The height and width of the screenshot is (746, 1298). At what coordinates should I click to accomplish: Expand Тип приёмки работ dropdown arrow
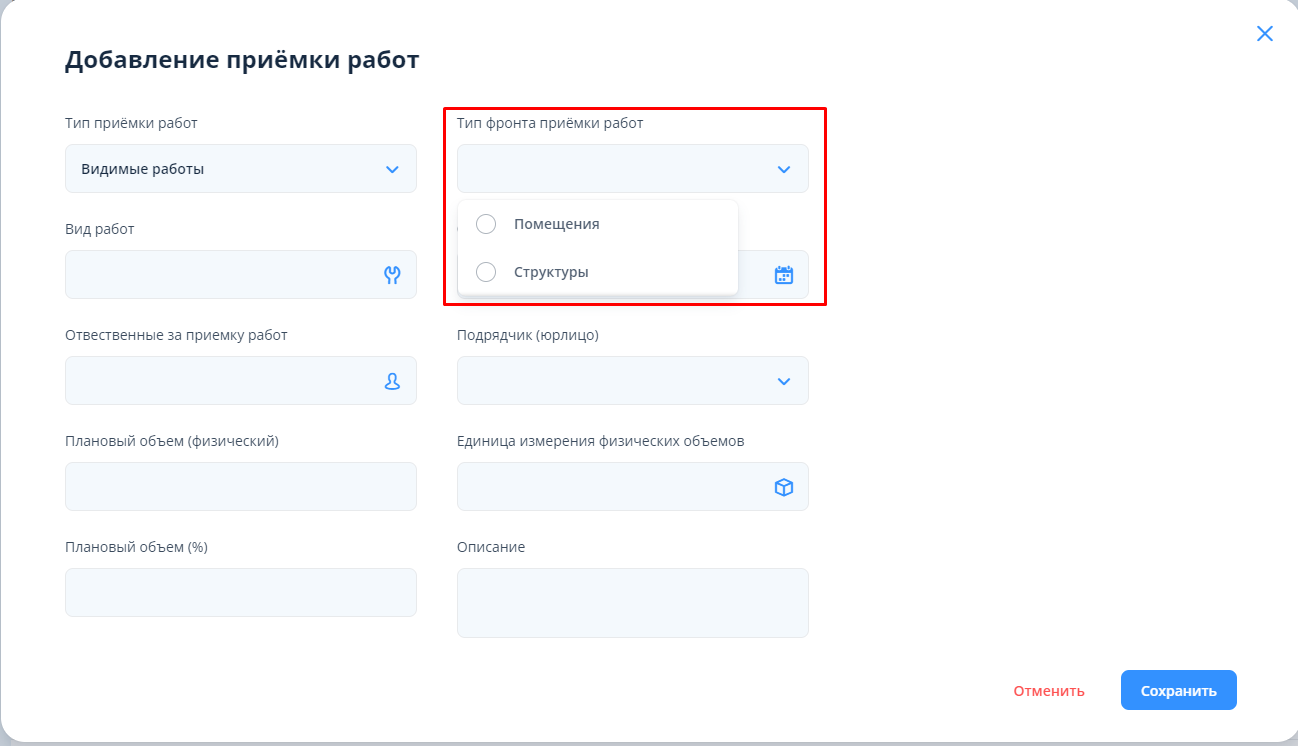tap(392, 169)
